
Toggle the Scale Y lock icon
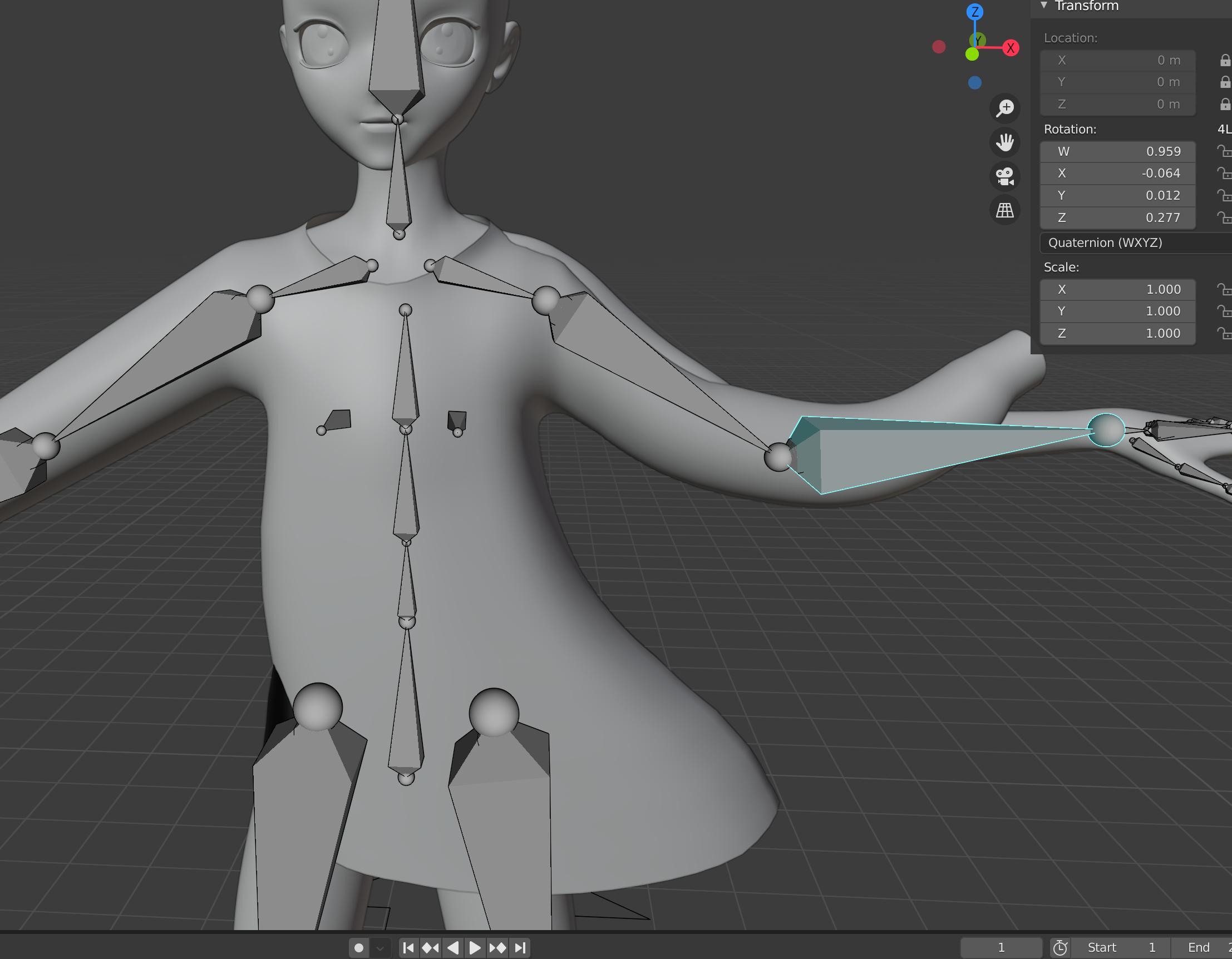1224,311
